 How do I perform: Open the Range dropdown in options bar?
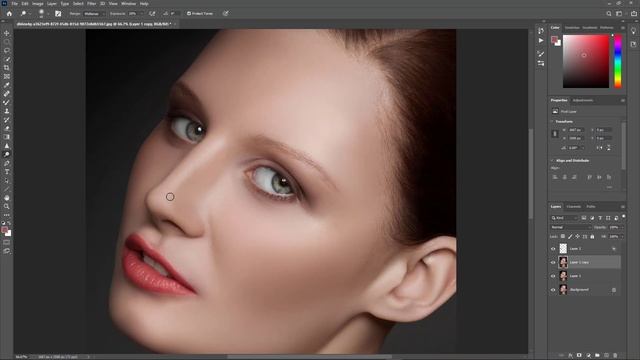coord(94,13)
